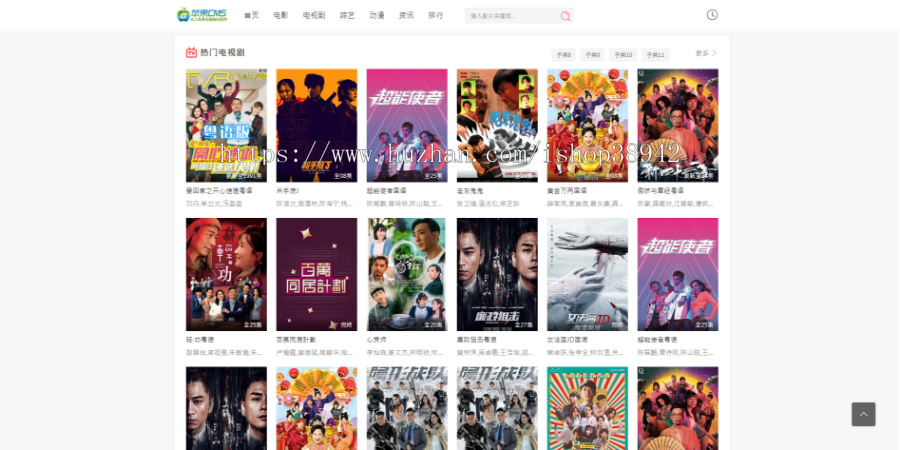Click the 爱回家之开心速递粤语 title text

219,191
